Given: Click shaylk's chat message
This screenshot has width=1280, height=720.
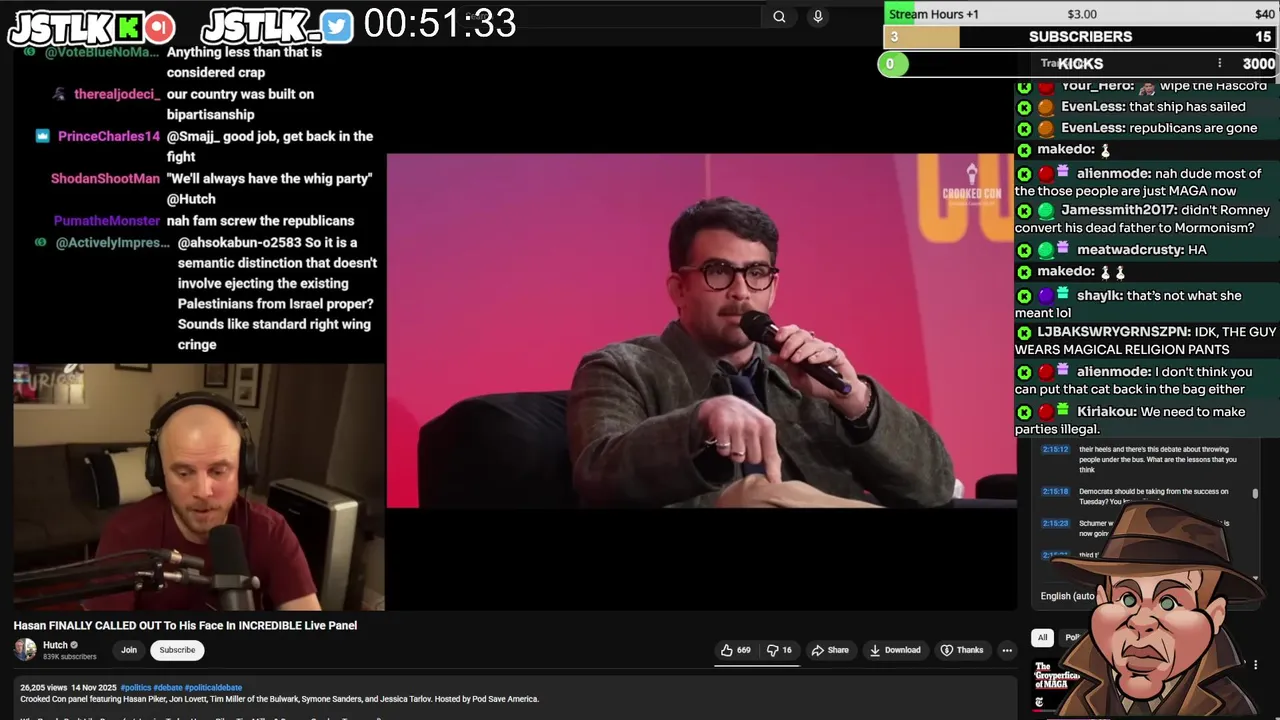Looking at the screenshot, I should coord(1147,304).
